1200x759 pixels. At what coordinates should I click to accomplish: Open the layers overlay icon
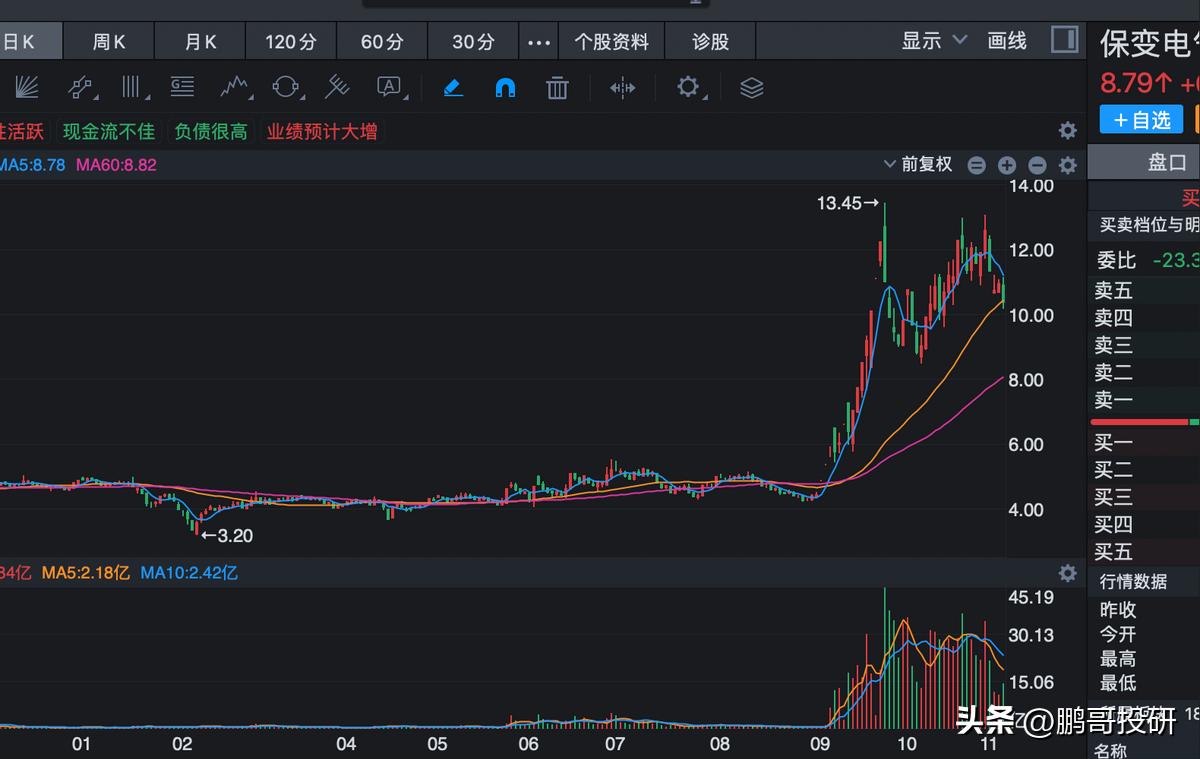[751, 87]
